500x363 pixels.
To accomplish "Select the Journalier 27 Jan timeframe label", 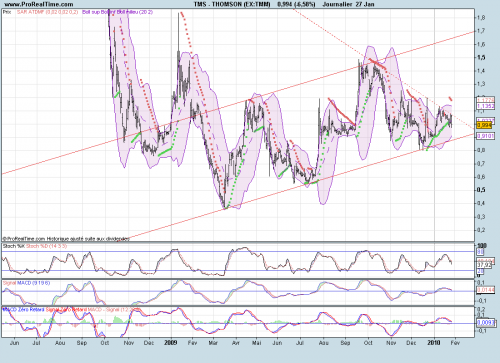I will pos(348,4).
